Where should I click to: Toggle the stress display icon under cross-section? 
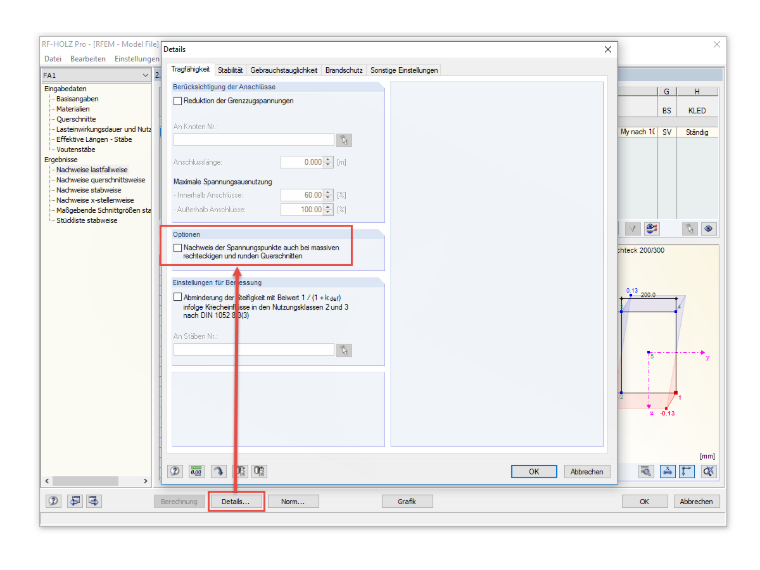tap(667, 471)
